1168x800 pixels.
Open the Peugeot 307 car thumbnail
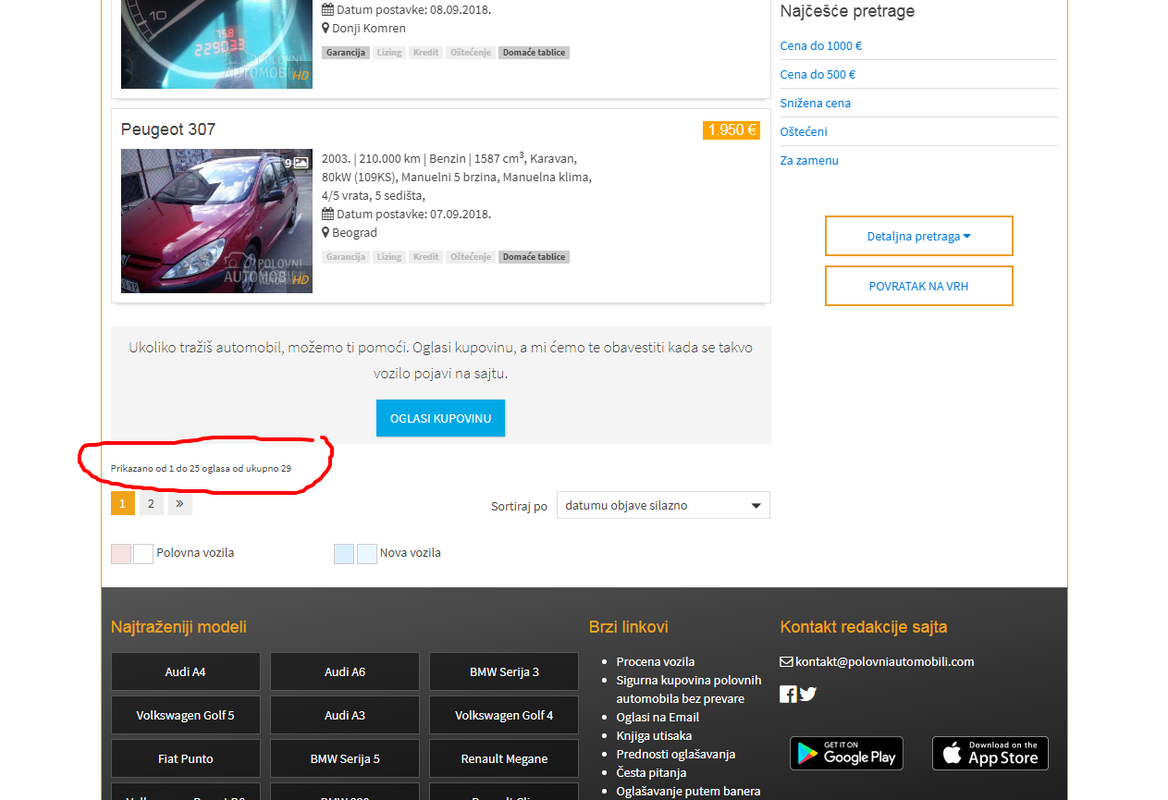coord(217,220)
